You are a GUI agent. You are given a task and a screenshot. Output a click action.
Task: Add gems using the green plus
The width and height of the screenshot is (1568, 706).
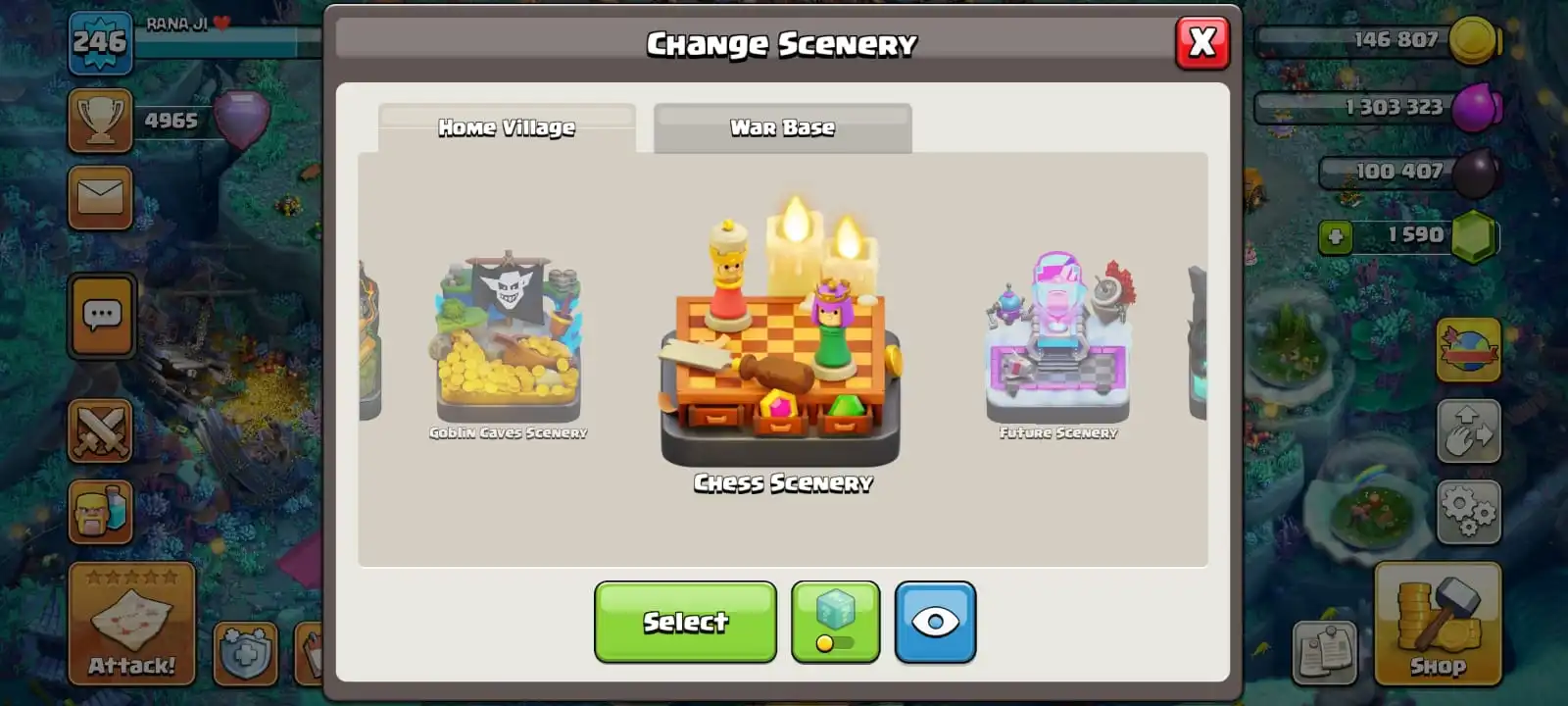tap(1335, 236)
